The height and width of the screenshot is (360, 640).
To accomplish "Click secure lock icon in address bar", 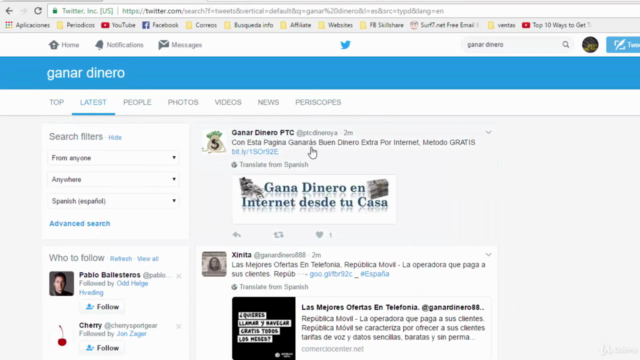I will coord(55,11).
